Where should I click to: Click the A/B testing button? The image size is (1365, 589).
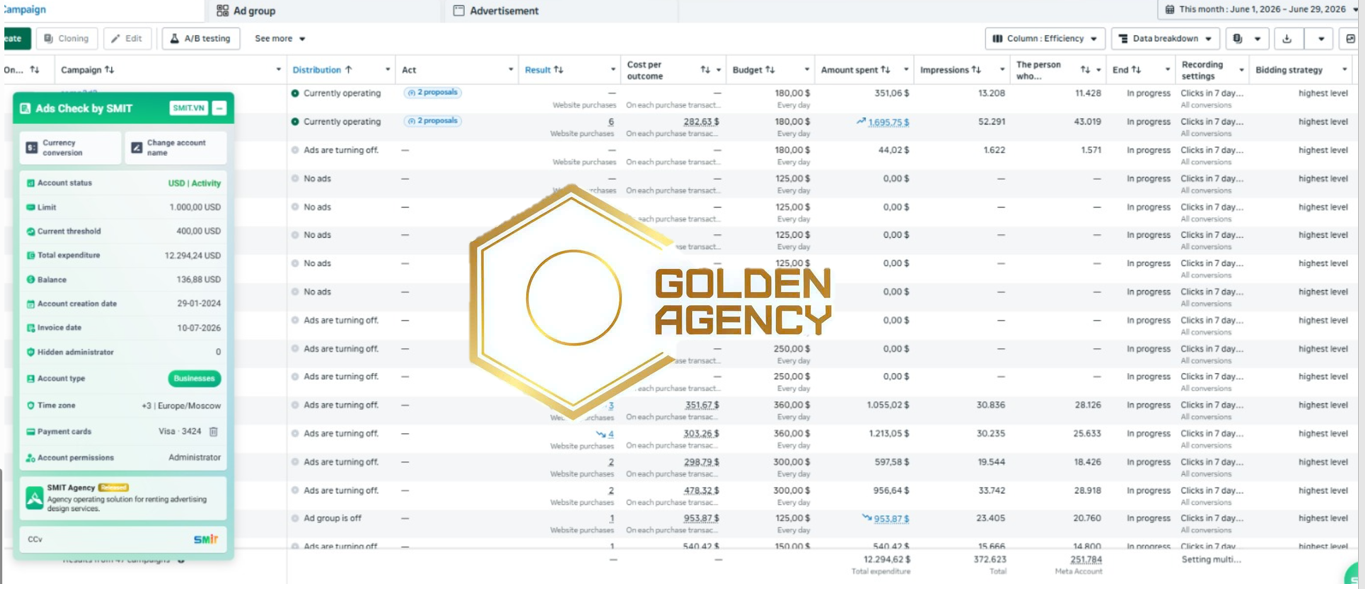click(200, 39)
